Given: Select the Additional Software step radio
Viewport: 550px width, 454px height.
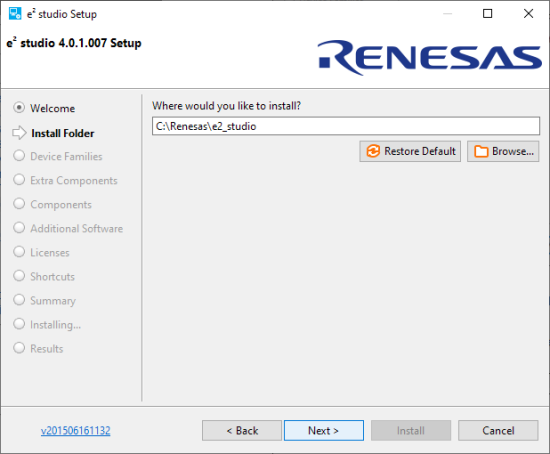Looking at the screenshot, I should (x=19, y=228).
